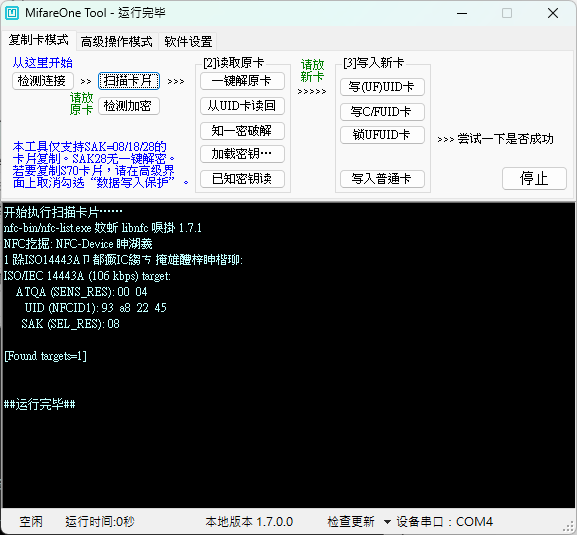Click the ATQA (SENS_RES) line
Screen dimensions: 577x535
pyautogui.click(x=81, y=292)
